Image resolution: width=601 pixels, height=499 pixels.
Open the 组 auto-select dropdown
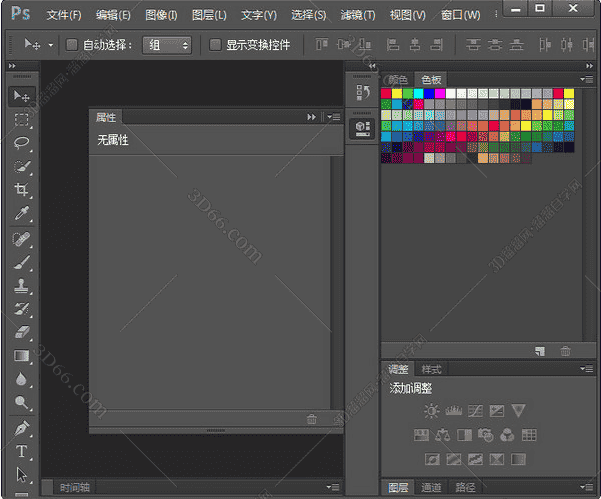167,45
